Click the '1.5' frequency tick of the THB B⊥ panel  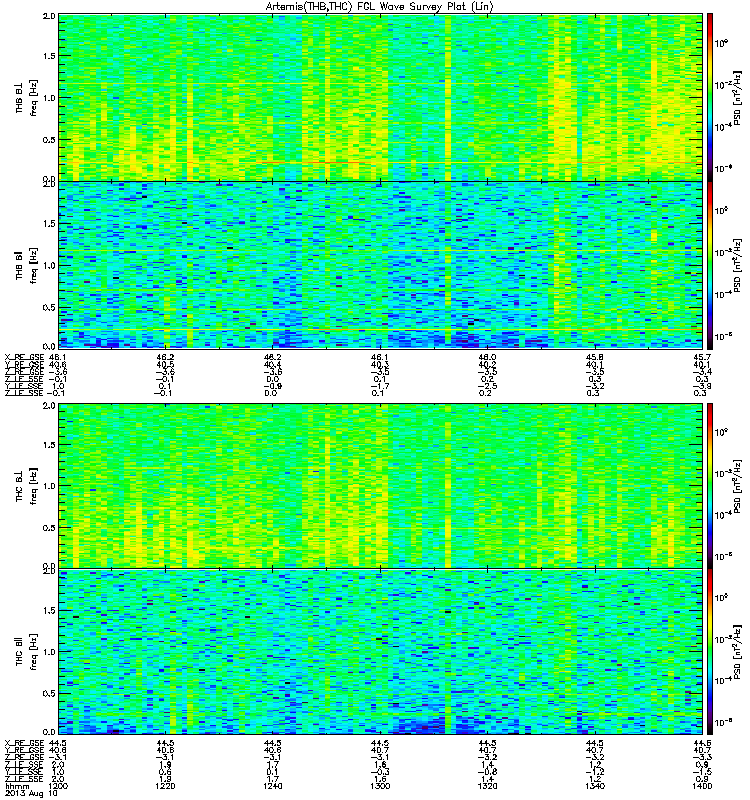(49, 56)
